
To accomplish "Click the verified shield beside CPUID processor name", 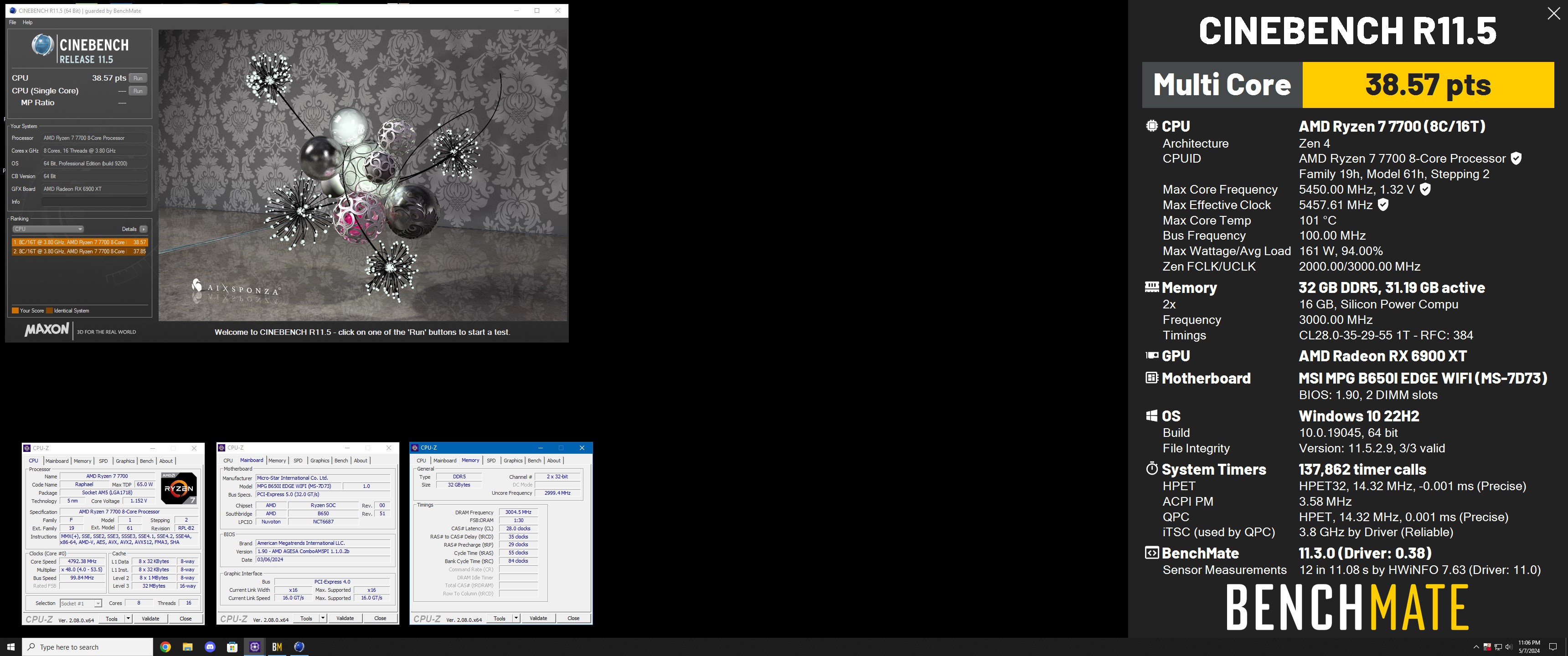I will tap(1516, 158).
